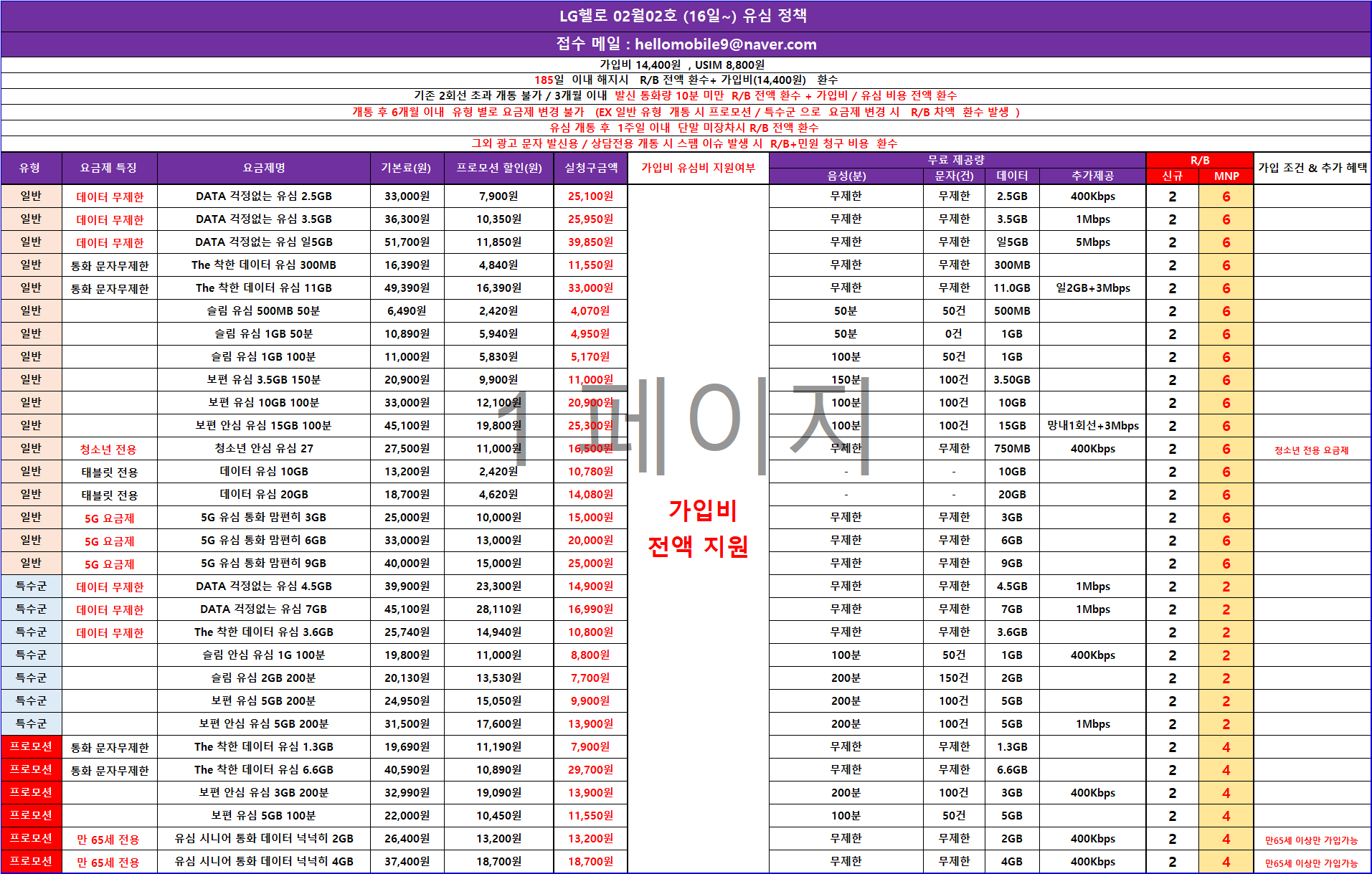Click discount cell '28,110원'
Viewport: 1372px width, 874px height.
pyautogui.click(x=498, y=609)
